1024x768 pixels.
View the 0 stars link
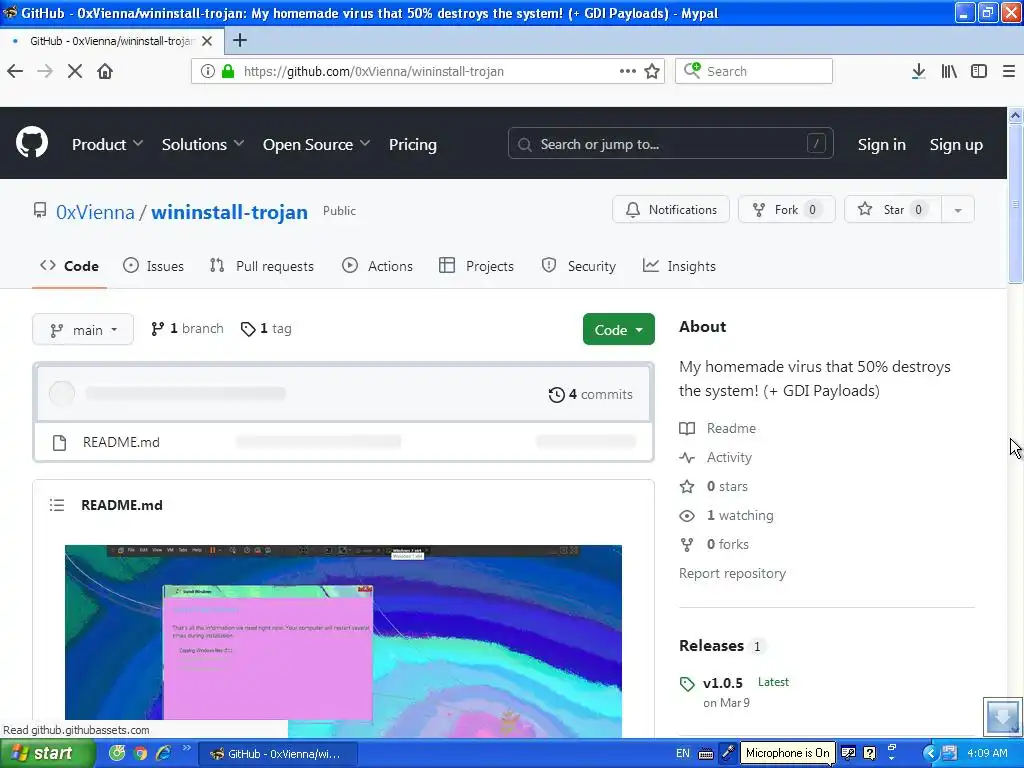(x=727, y=487)
